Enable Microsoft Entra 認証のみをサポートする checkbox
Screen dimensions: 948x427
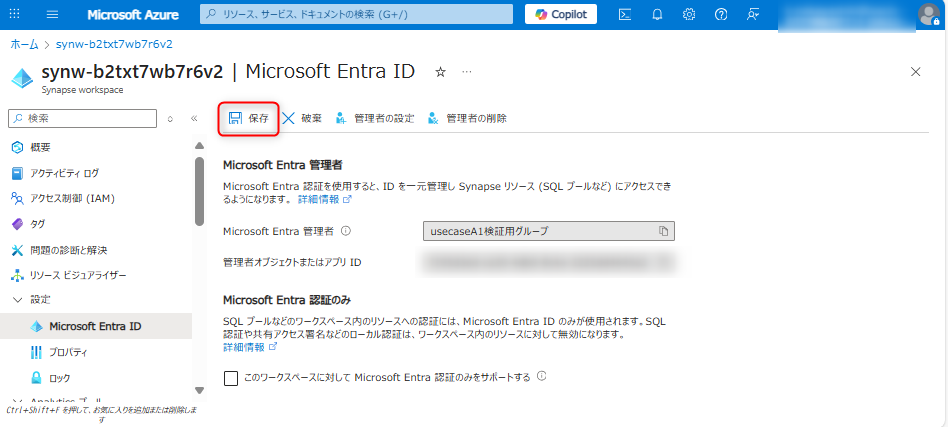pos(230,379)
